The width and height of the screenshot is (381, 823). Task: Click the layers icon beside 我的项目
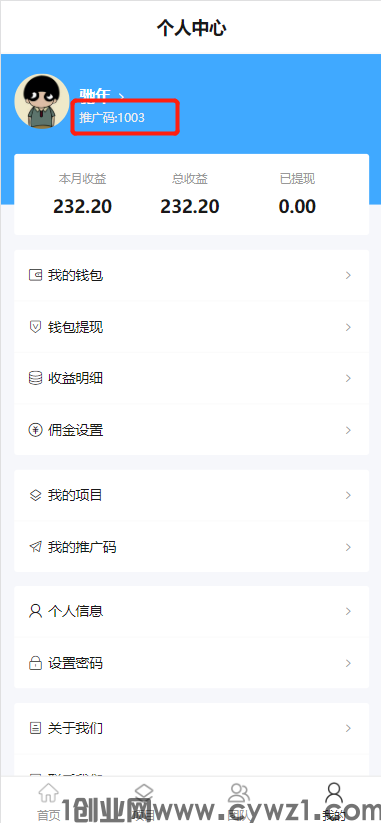tap(35, 495)
